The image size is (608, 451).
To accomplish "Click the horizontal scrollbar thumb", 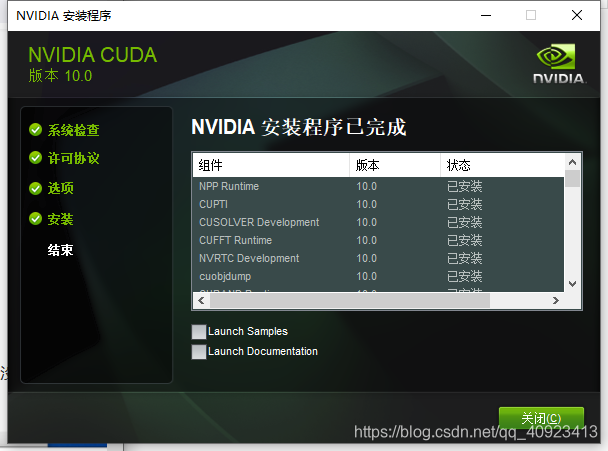I will click(350, 301).
